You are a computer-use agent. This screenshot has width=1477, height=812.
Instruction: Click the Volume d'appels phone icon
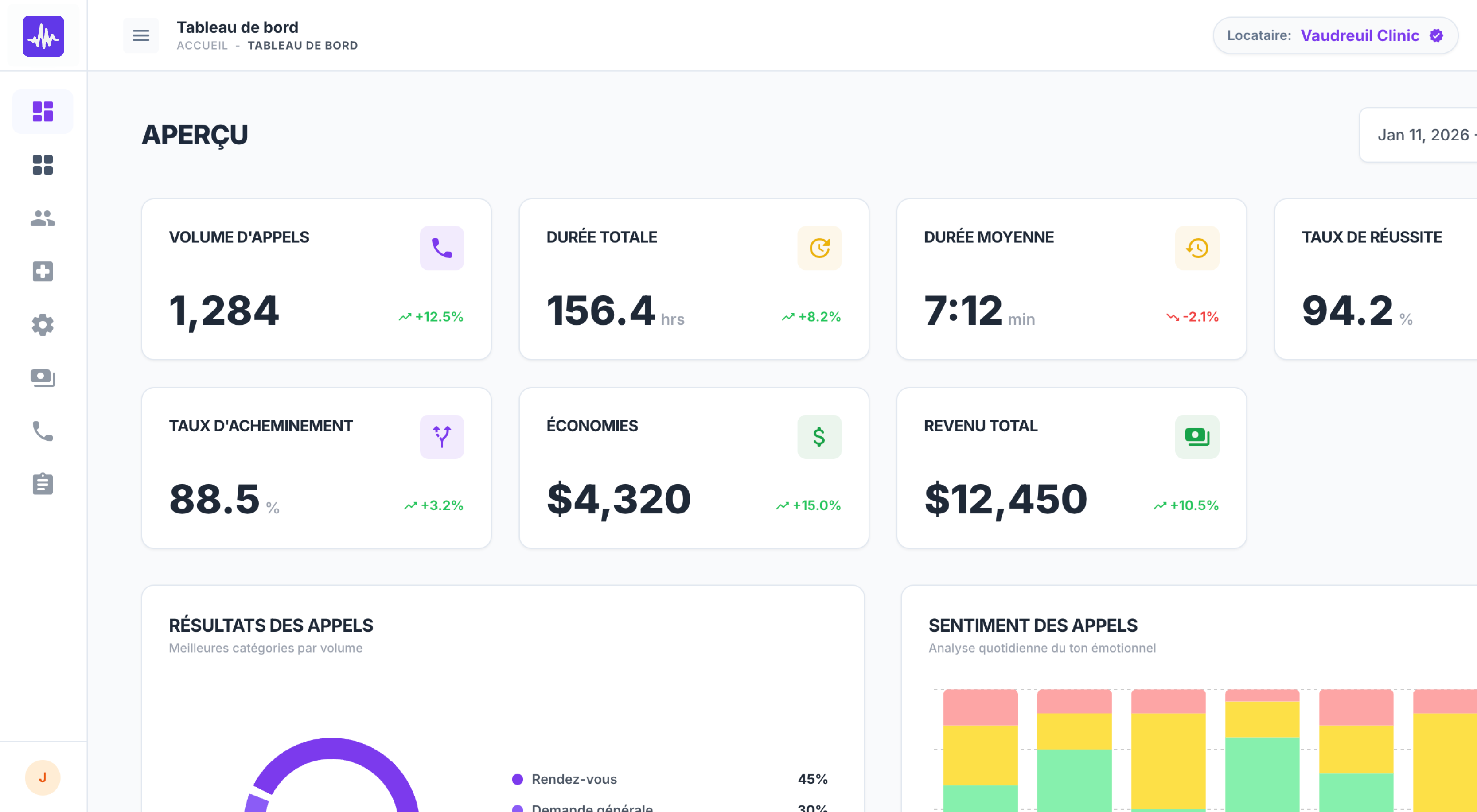pos(441,248)
